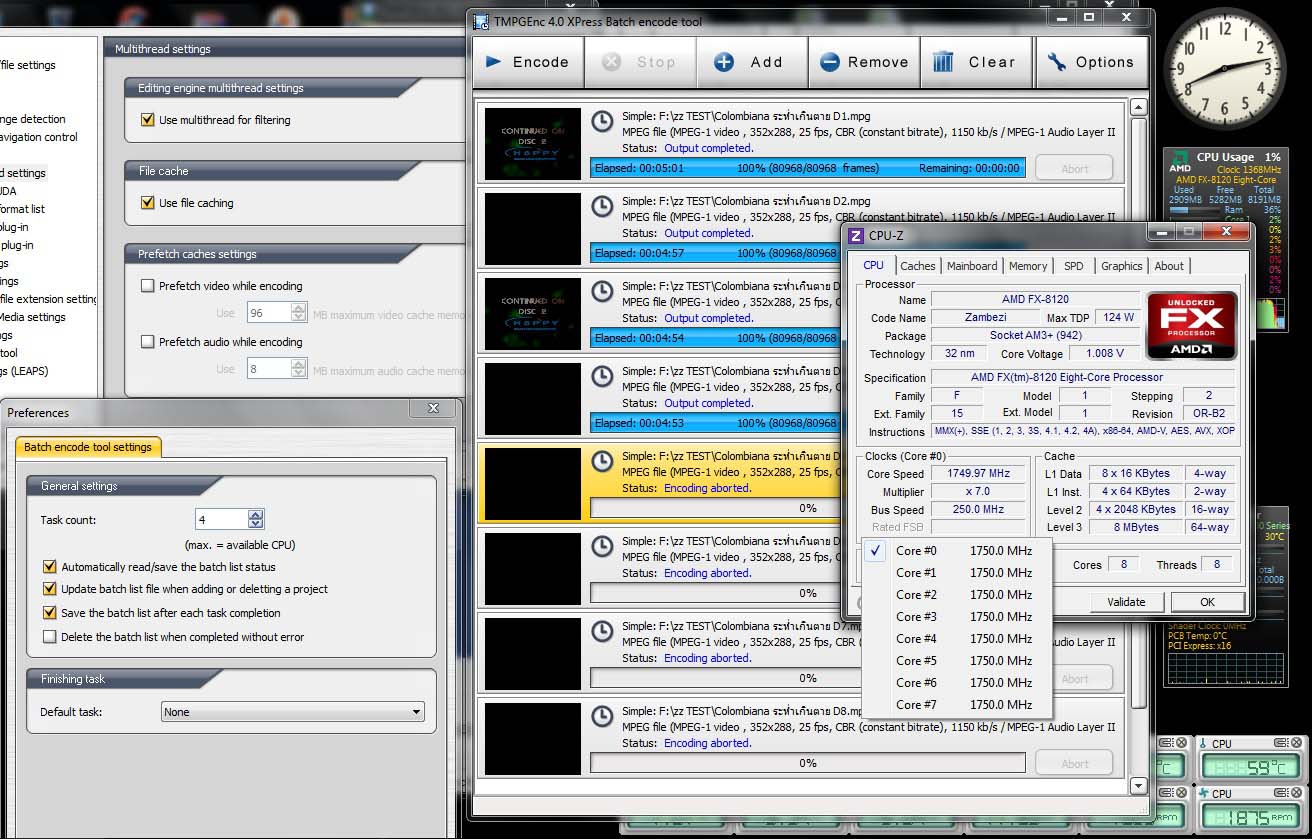Click the batch list scrollbar up arrow
The image size is (1312, 839).
point(1138,107)
